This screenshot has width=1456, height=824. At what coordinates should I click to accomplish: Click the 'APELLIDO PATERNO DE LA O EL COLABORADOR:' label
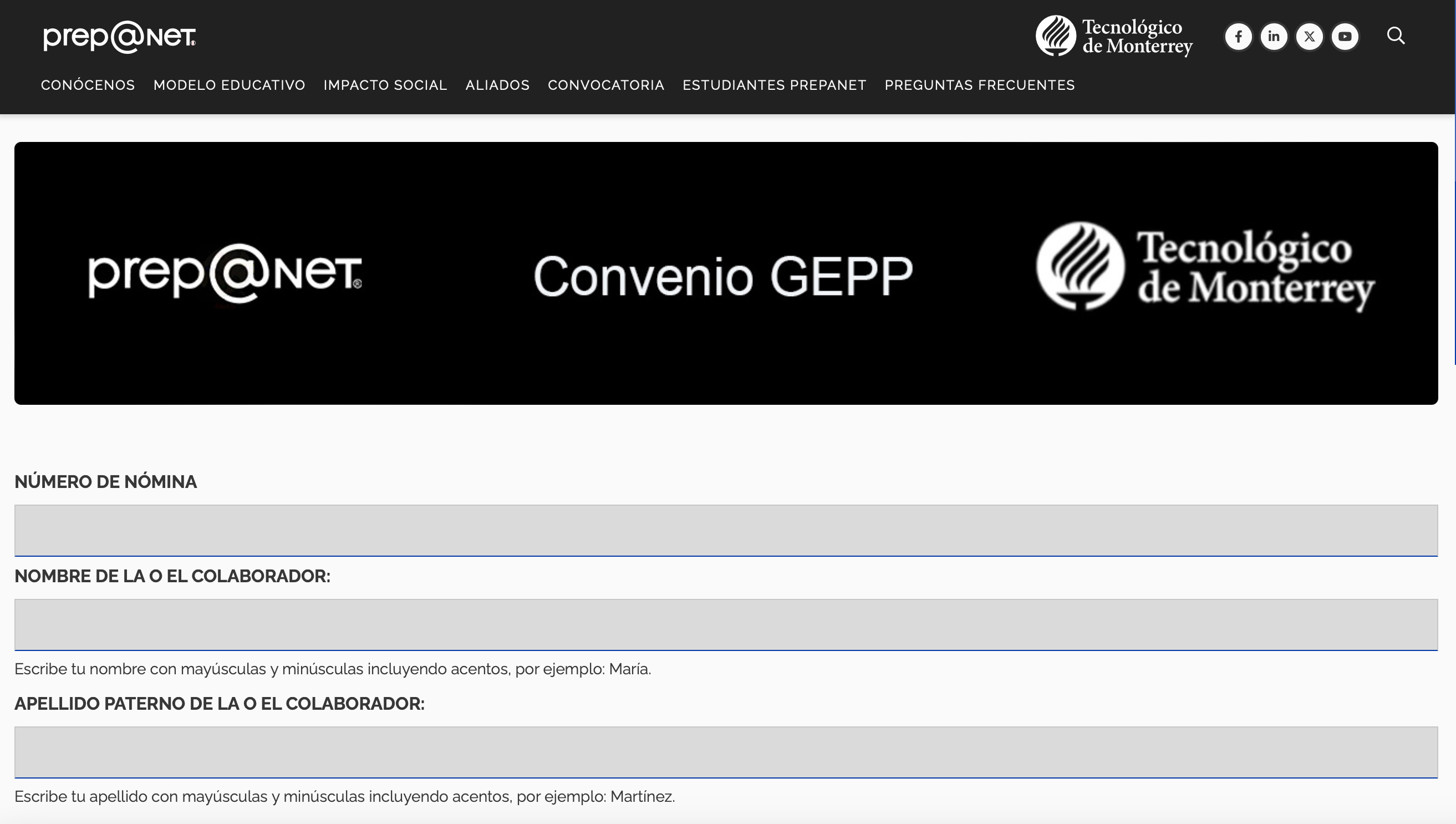(220, 704)
